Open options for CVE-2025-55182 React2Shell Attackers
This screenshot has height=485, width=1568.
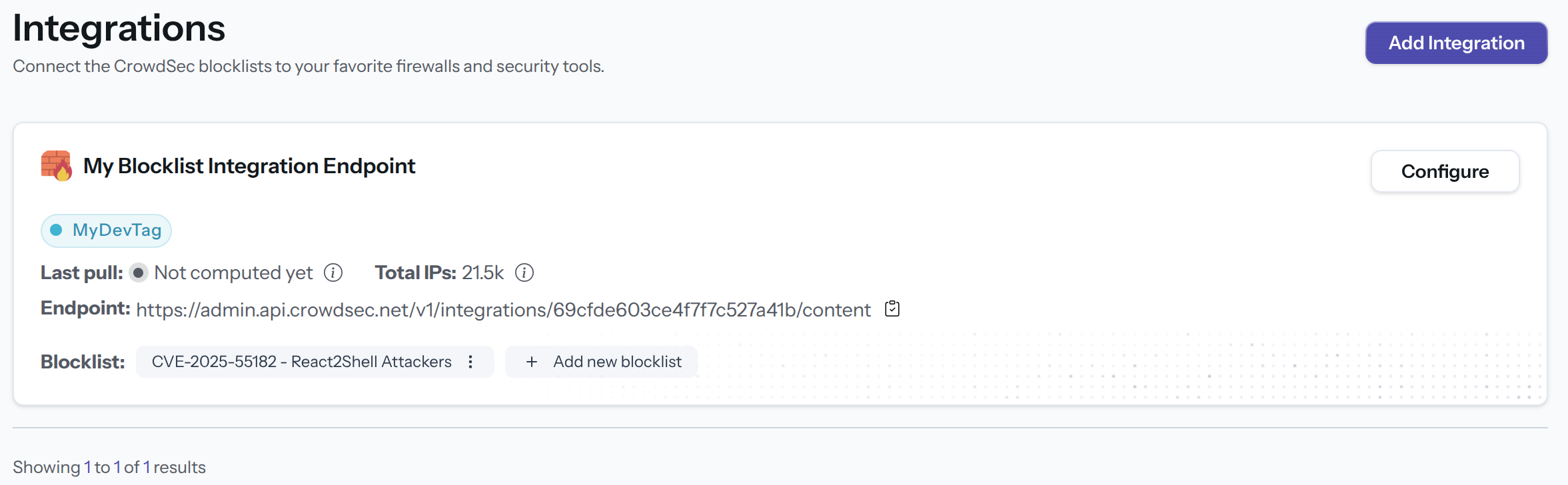470,362
